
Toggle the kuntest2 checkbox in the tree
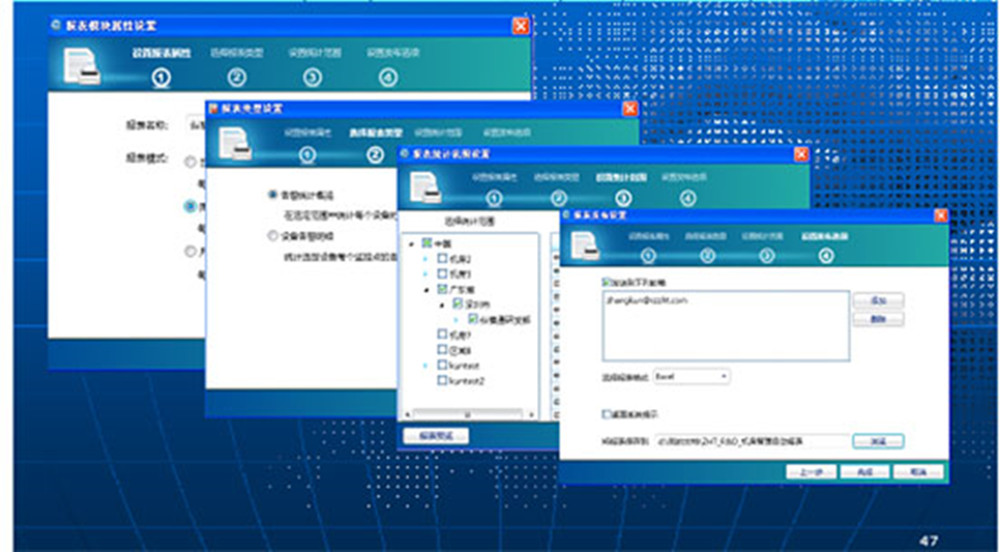pyautogui.click(x=443, y=381)
